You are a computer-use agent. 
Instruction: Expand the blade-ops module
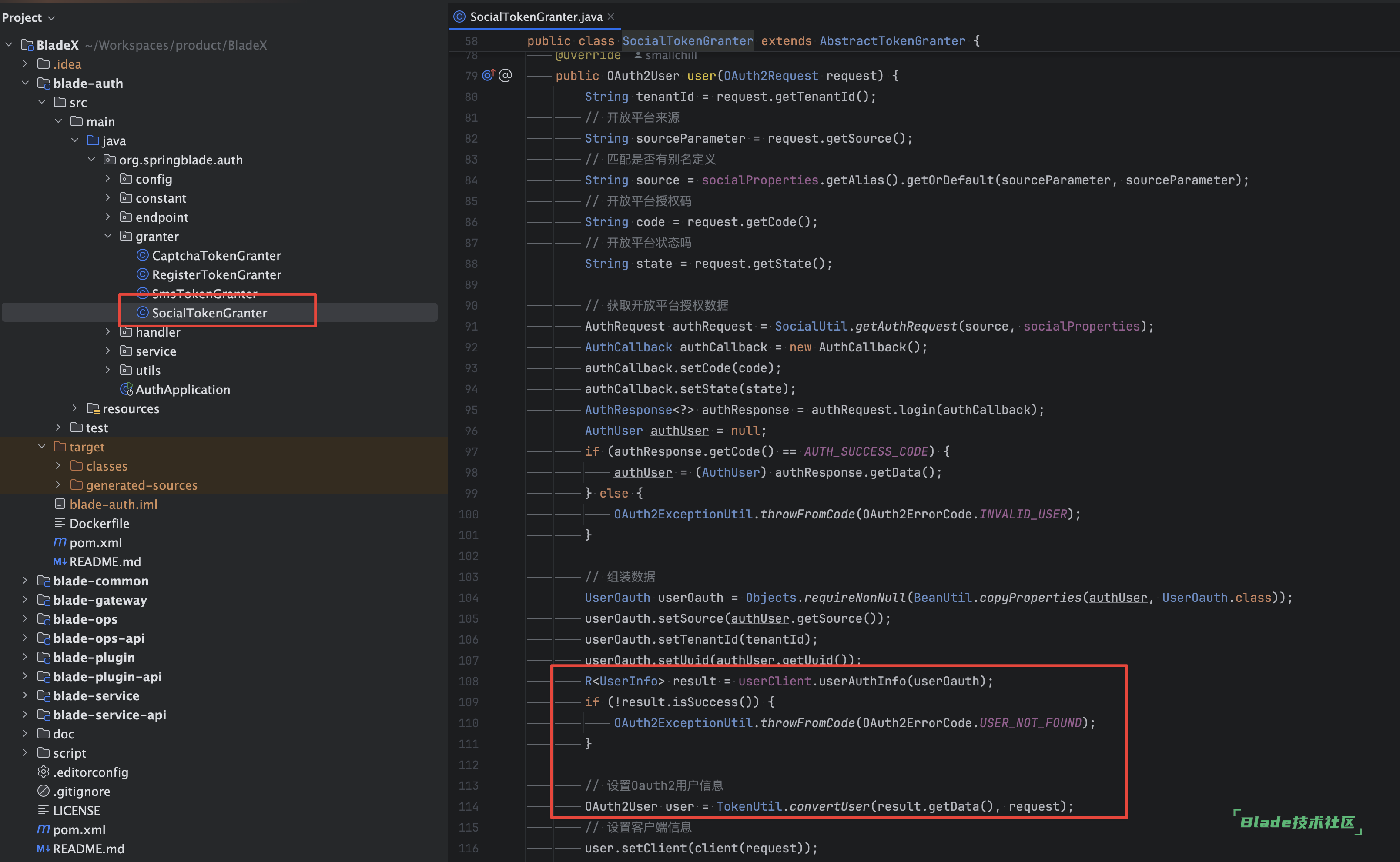tap(25, 618)
